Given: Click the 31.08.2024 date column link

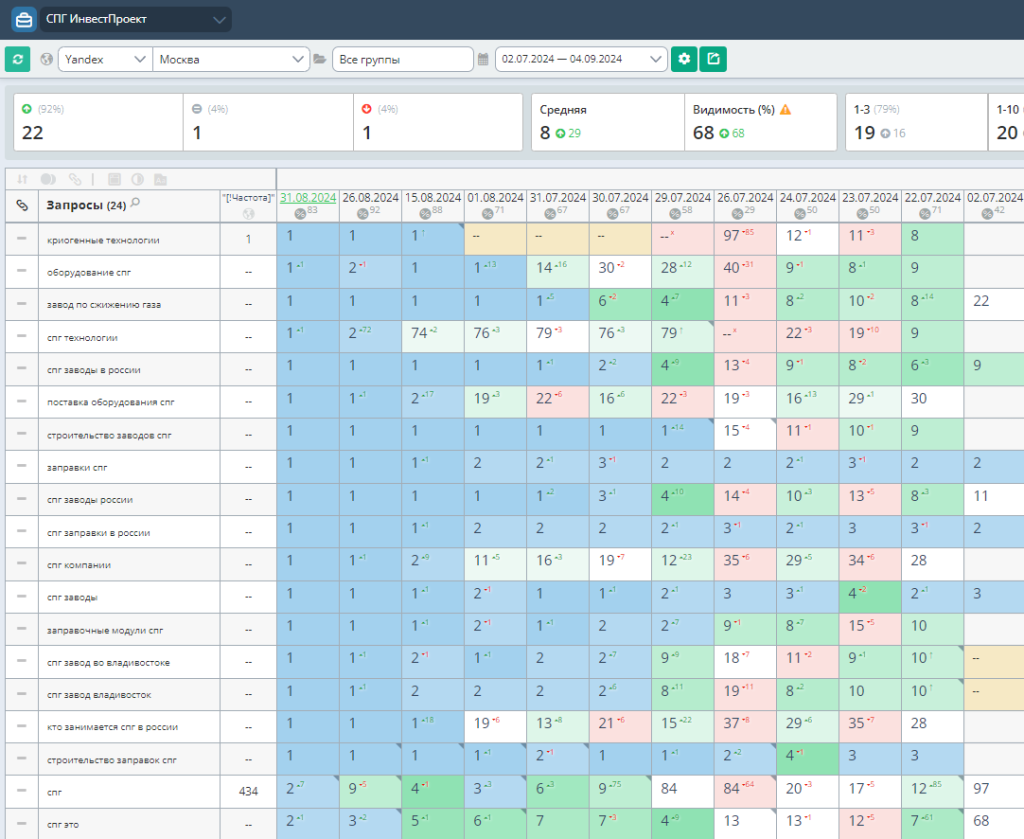Looking at the screenshot, I should (308, 198).
